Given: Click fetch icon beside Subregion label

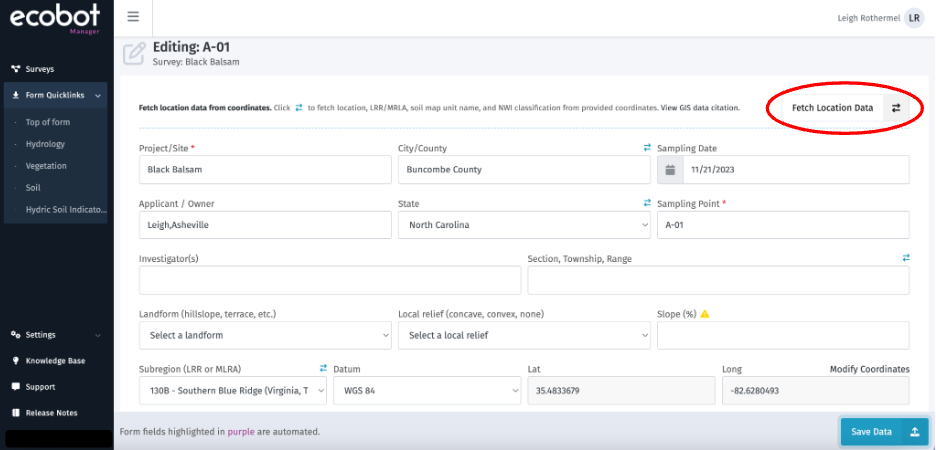Looking at the screenshot, I should 323,369.
